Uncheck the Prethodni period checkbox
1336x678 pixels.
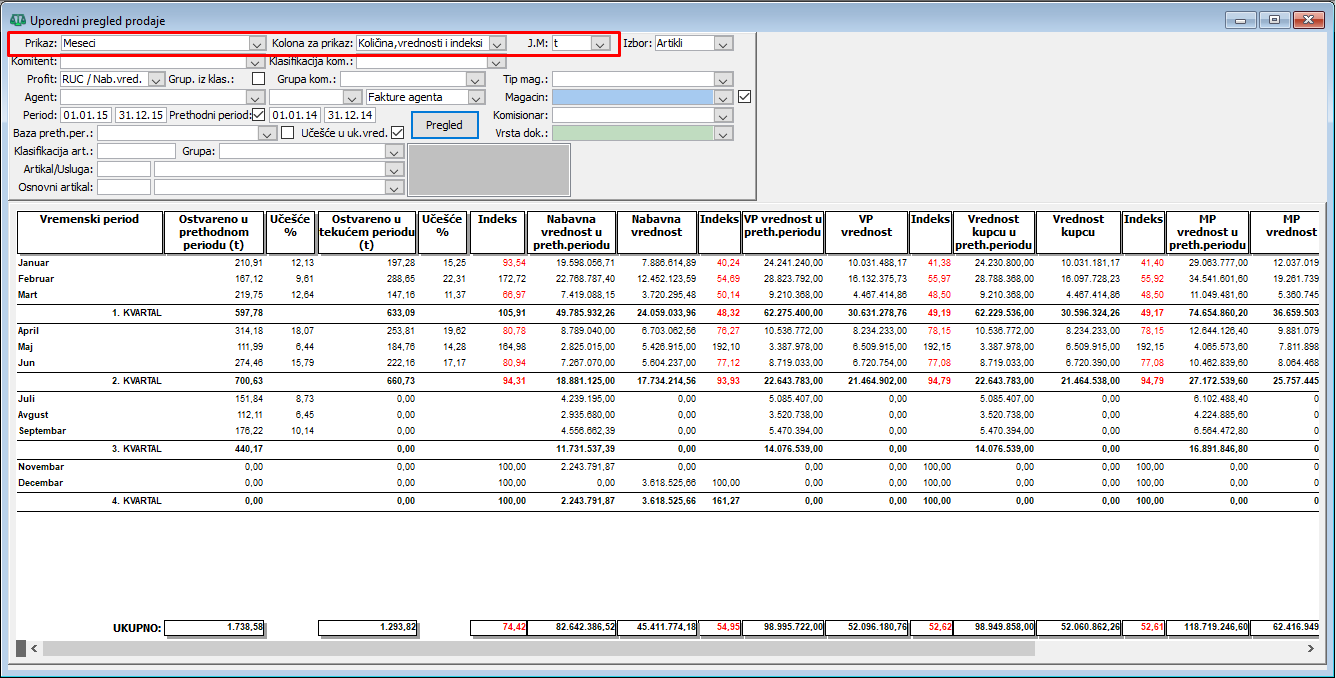259,115
